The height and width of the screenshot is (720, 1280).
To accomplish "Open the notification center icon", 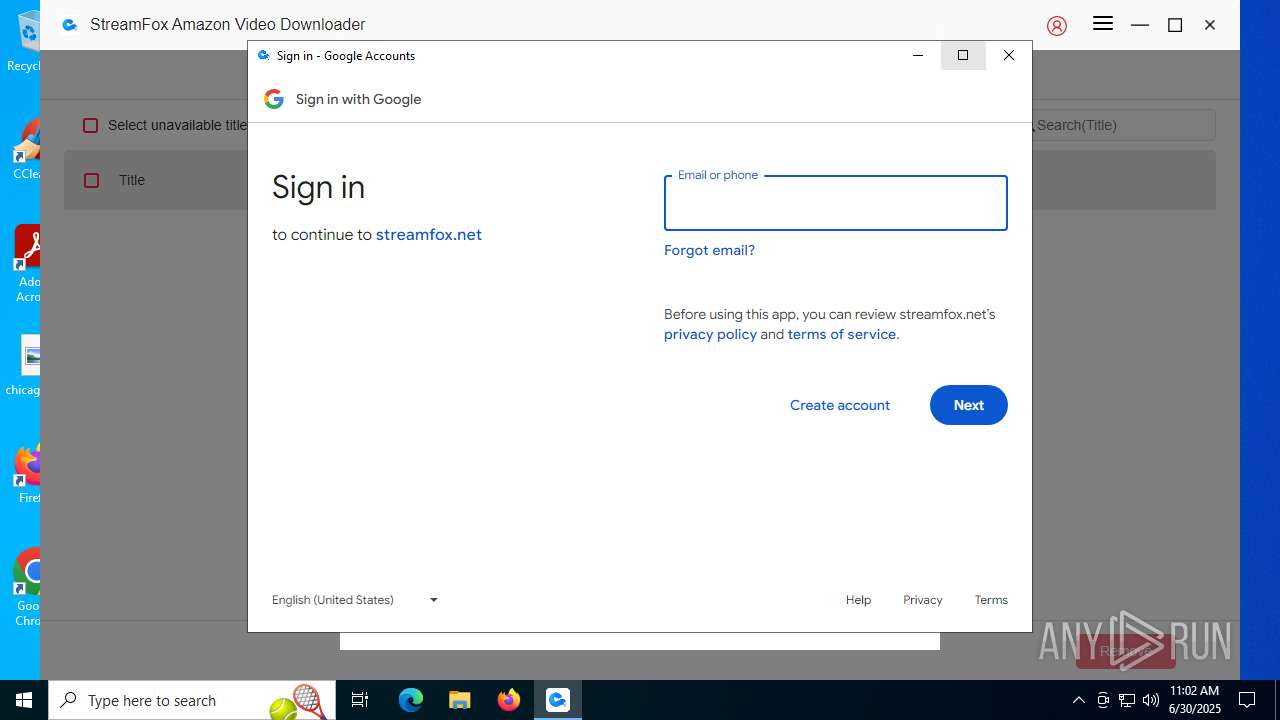I will 1247,700.
